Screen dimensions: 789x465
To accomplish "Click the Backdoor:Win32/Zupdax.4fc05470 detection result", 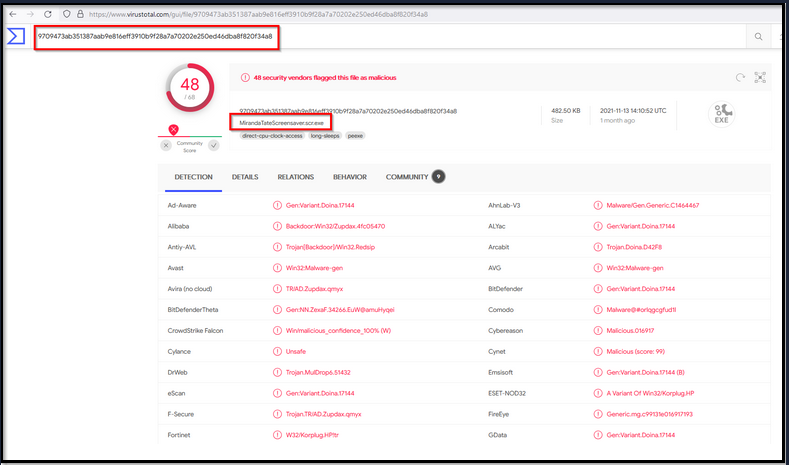I will [x=336, y=226].
